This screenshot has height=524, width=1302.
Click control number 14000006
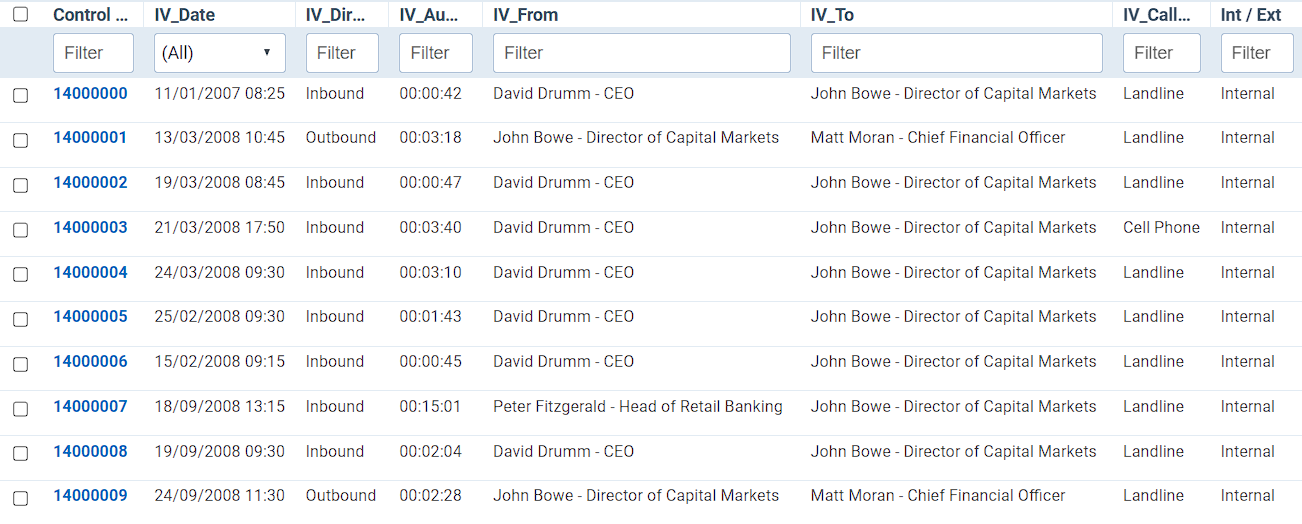[x=90, y=362]
